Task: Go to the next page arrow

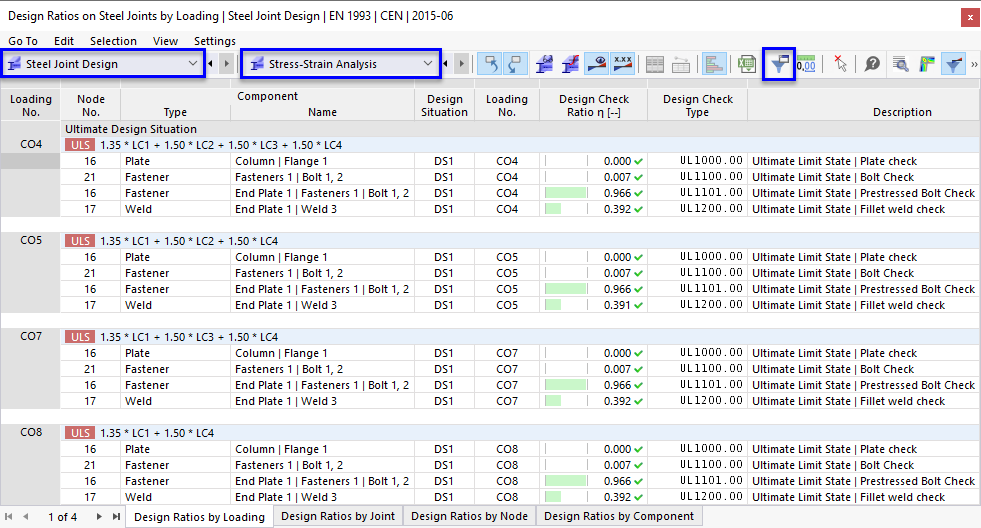Action: [x=99, y=517]
